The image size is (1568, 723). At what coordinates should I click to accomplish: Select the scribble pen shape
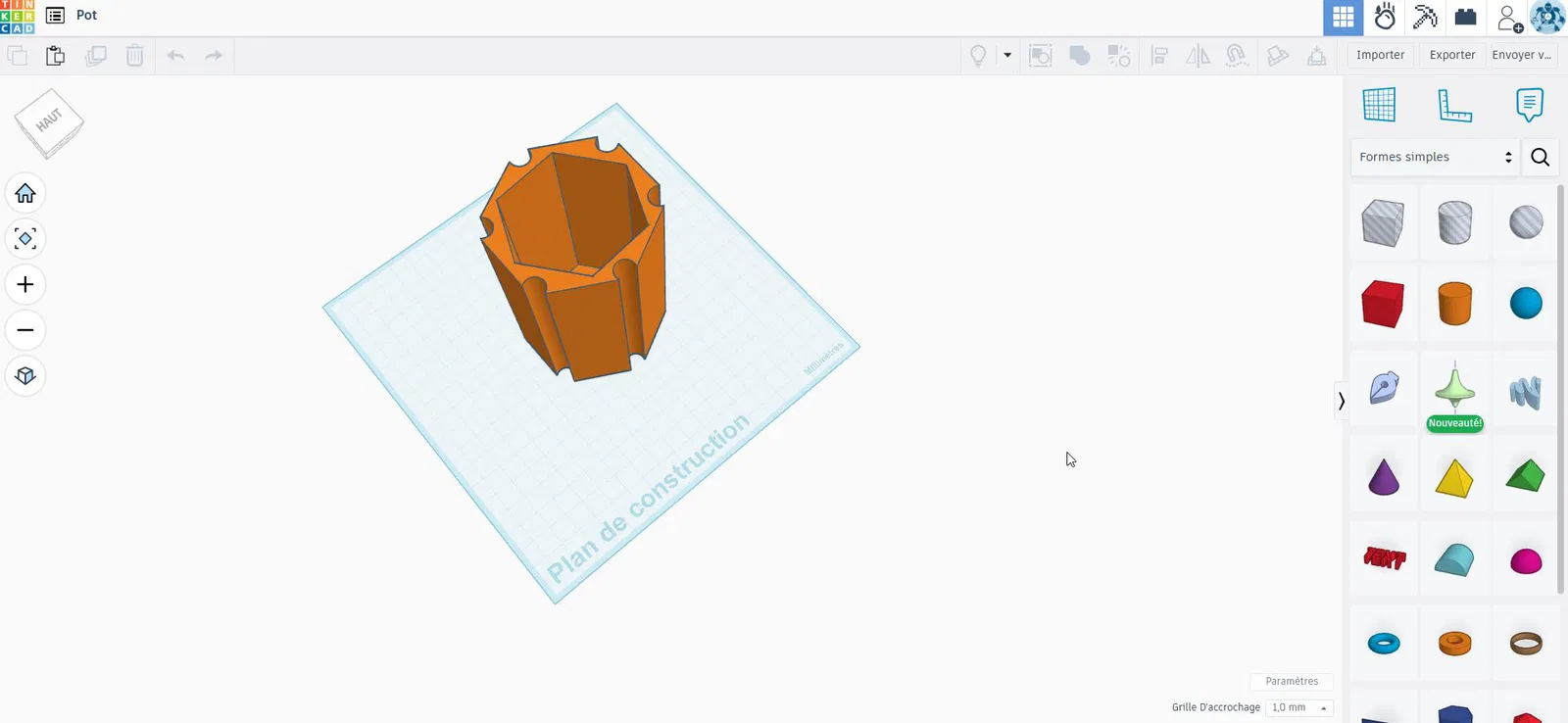1383,389
